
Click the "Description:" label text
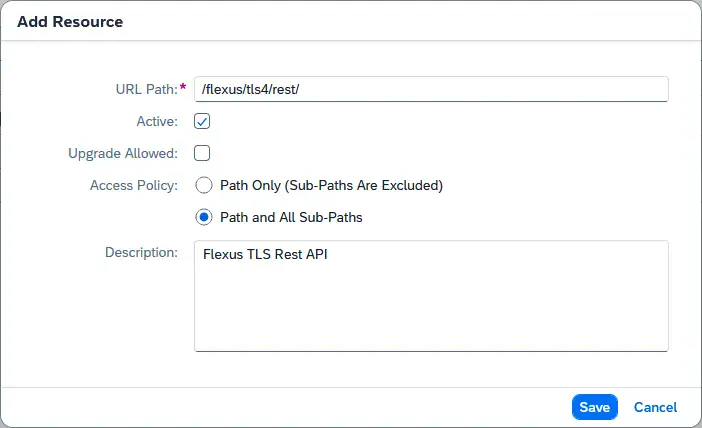[x=141, y=252]
